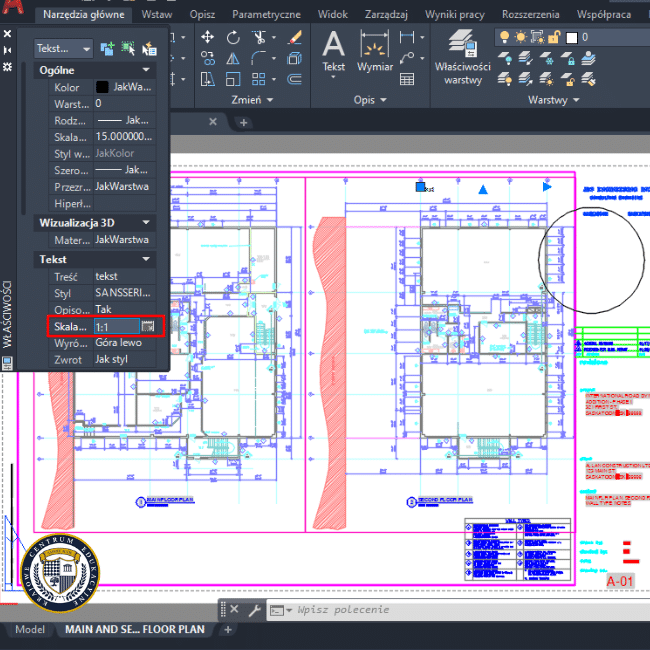650x650 pixels.
Task: Insert a table with the Table icon
Action: (407, 79)
